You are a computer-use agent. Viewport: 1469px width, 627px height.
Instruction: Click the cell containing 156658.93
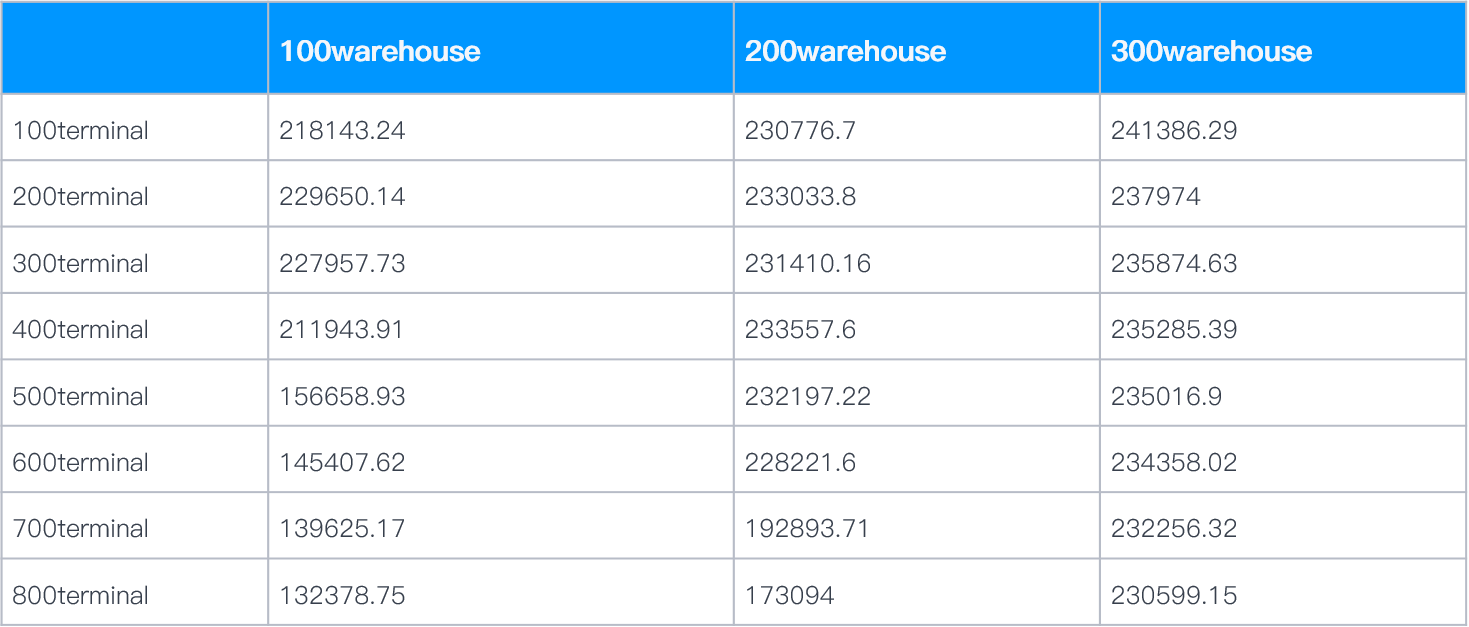click(501, 396)
